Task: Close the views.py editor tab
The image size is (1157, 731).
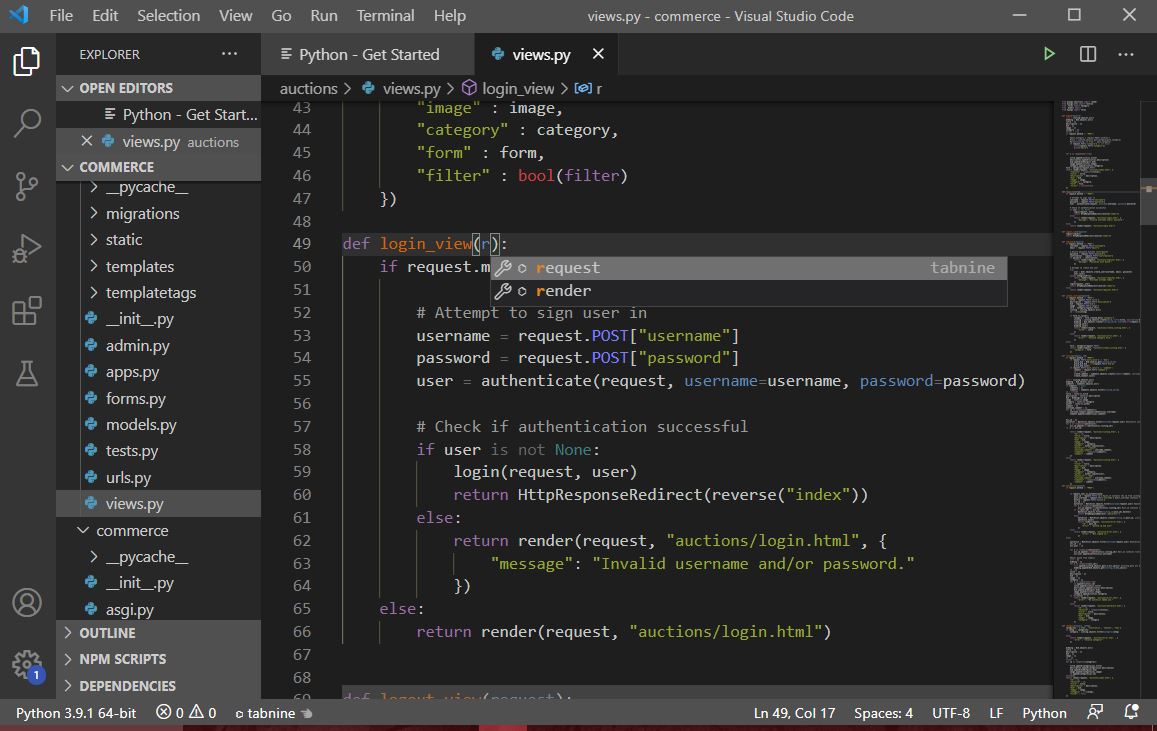Action: click(x=598, y=54)
